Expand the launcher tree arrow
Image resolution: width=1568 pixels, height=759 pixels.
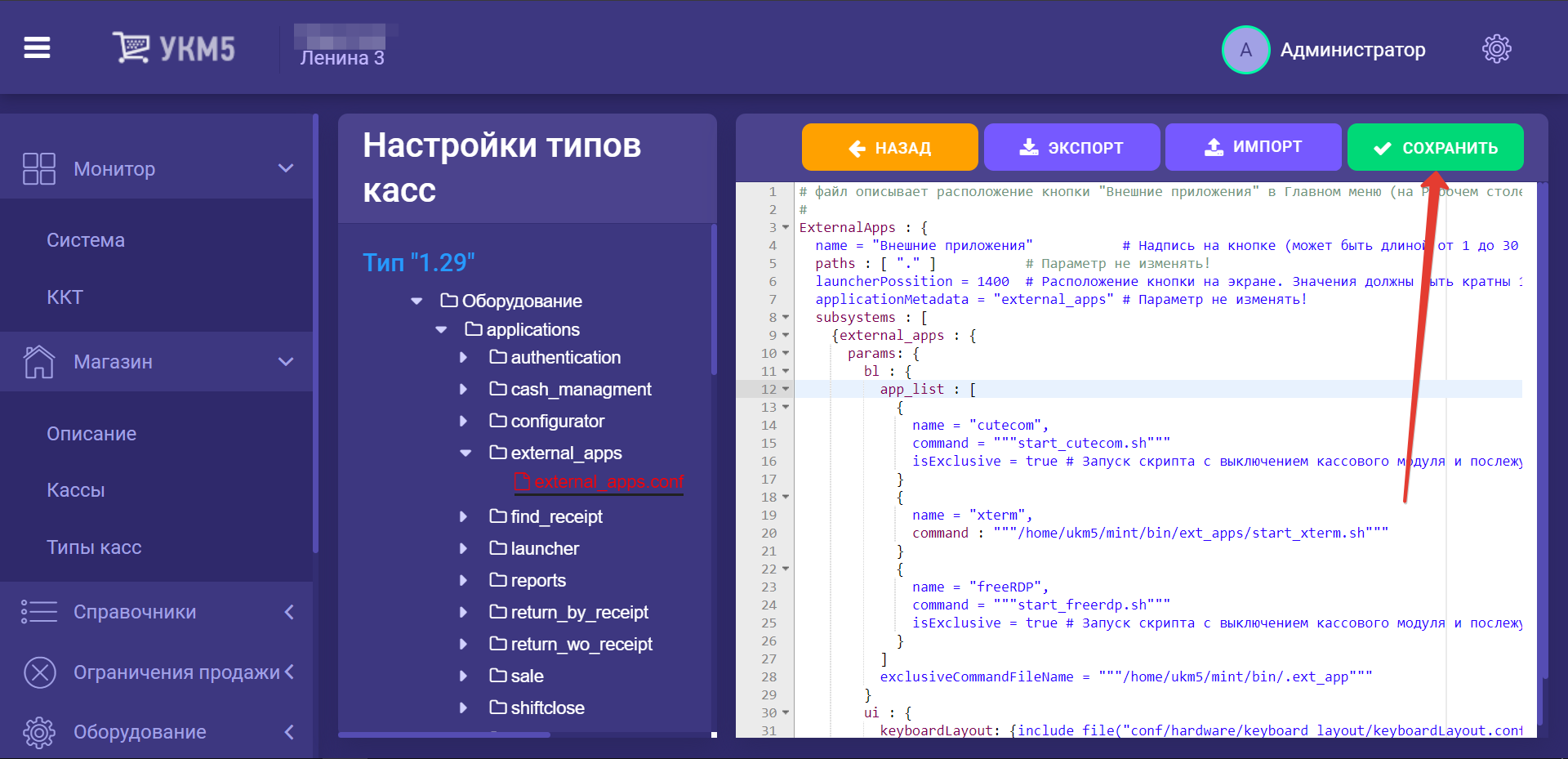[463, 548]
